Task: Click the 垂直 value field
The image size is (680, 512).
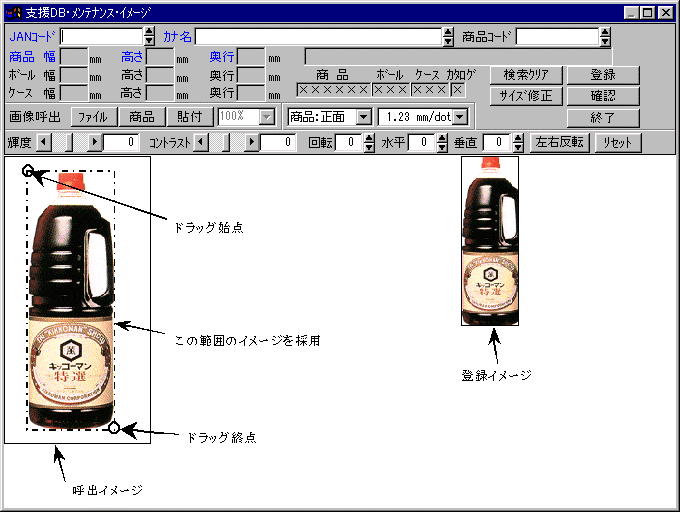Action: [497, 142]
